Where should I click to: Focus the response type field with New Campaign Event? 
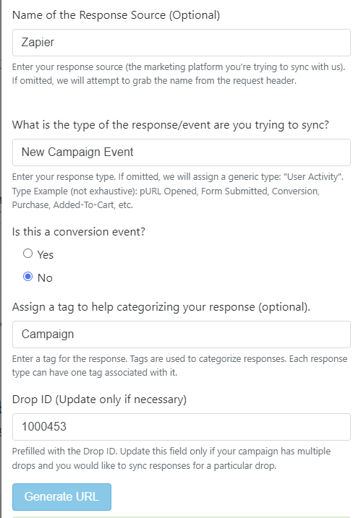[x=181, y=152]
